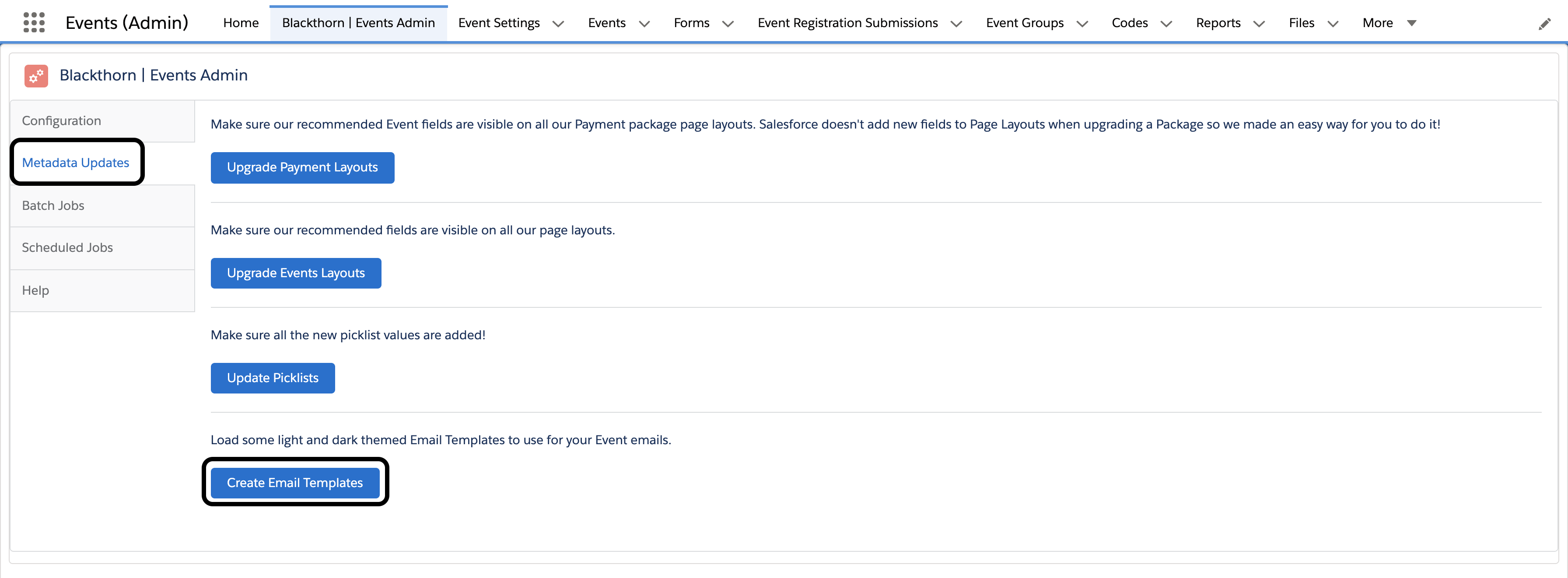
Task: Open the Event Registration Submissions tab
Action: click(847, 23)
